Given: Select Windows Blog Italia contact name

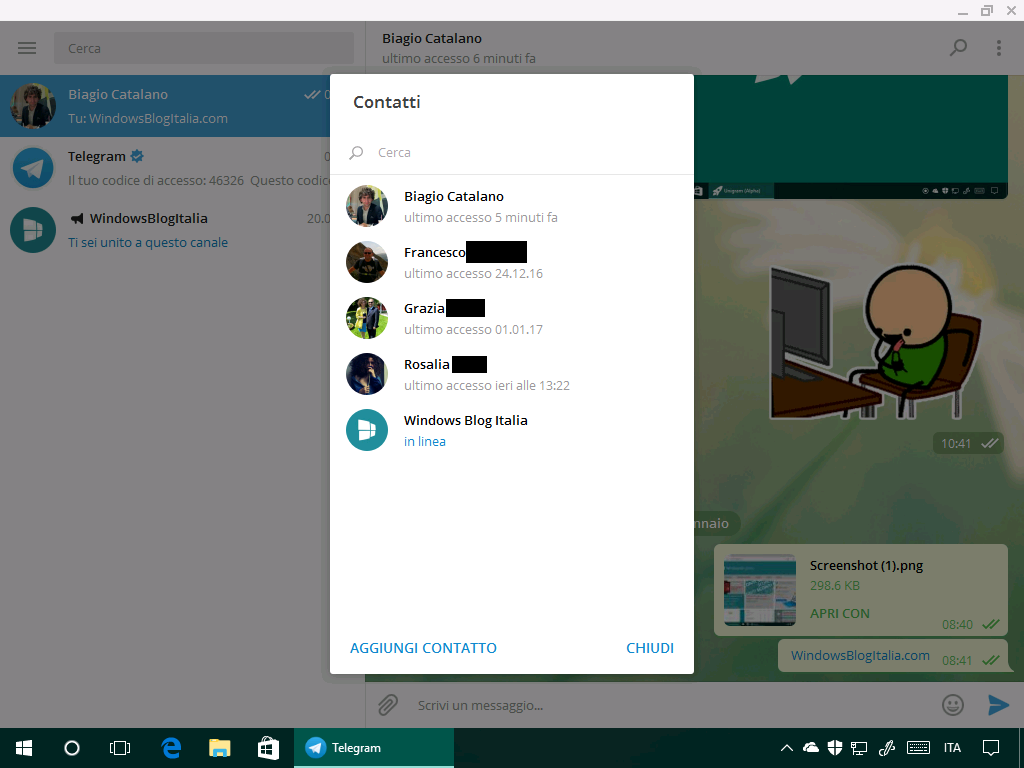Looking at the screenshot, I should (466, 421).
